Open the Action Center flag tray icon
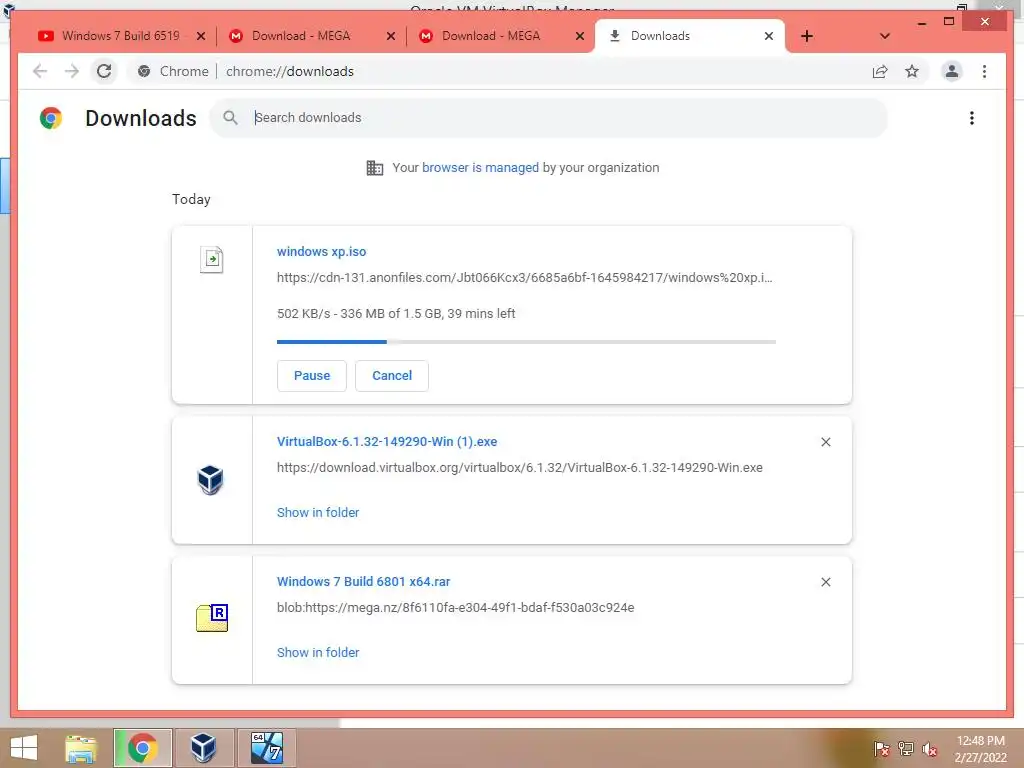The width and height of the screenshot is (1024, 768). coord(881,748)
